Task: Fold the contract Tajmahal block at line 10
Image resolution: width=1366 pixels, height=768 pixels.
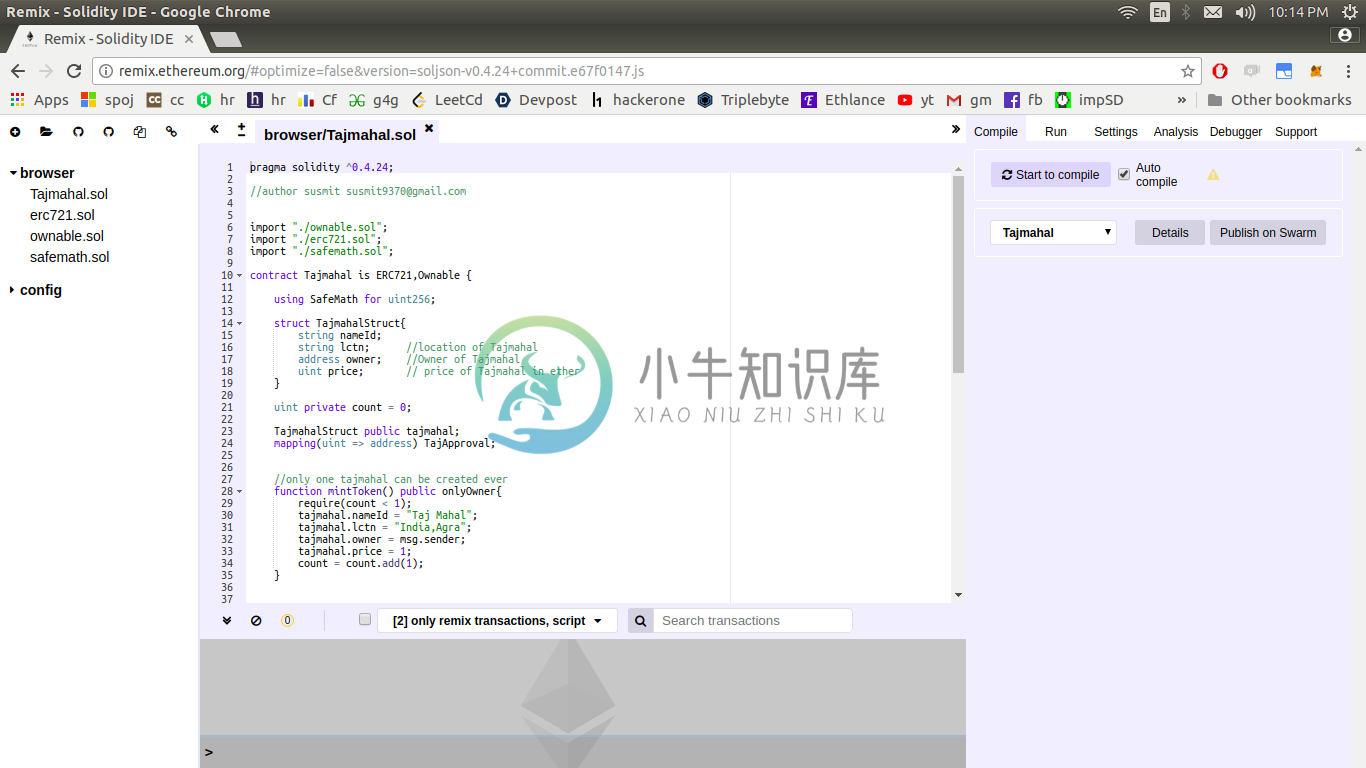Action: (x=239, y=275)
